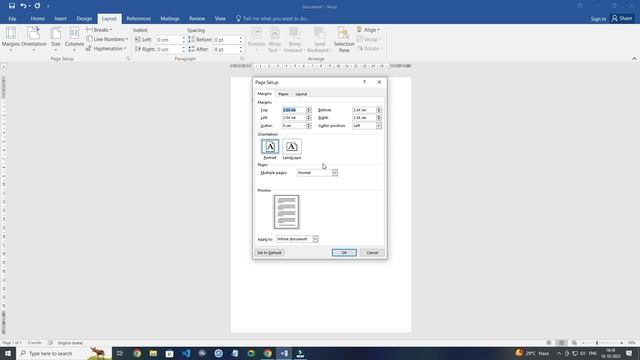The image size is (640, 360).
Task: Open the Columns ribbon button
Action: click(74, 39)
